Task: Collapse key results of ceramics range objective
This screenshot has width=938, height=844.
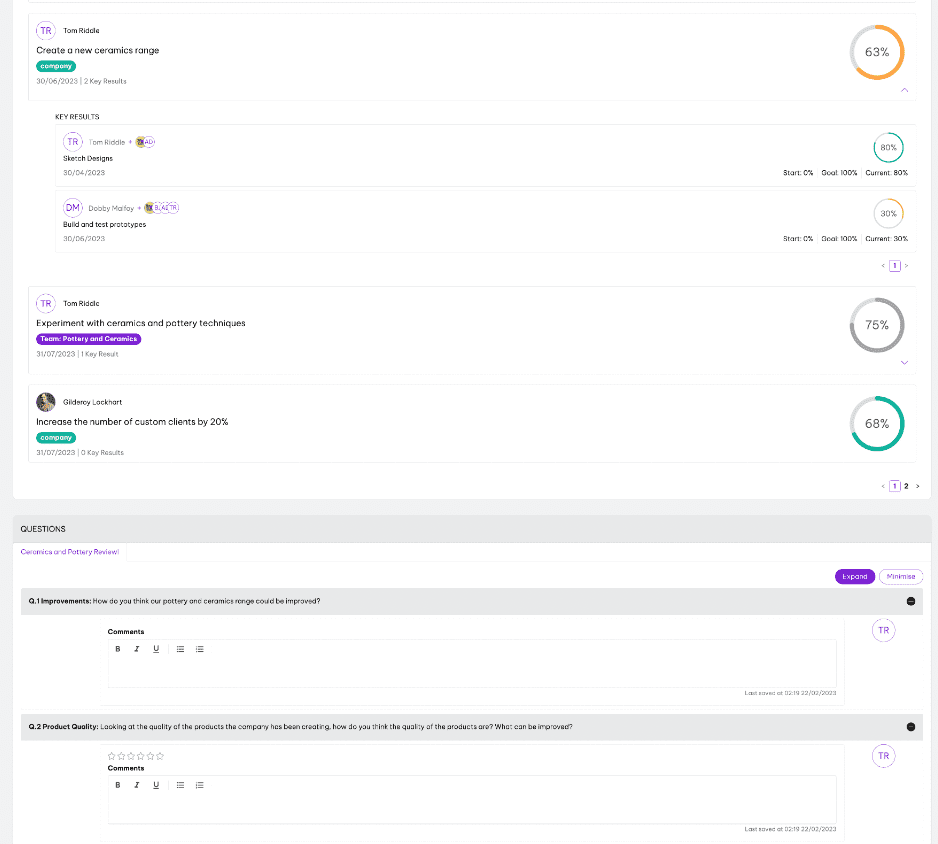Action: (x=904, y=90)
